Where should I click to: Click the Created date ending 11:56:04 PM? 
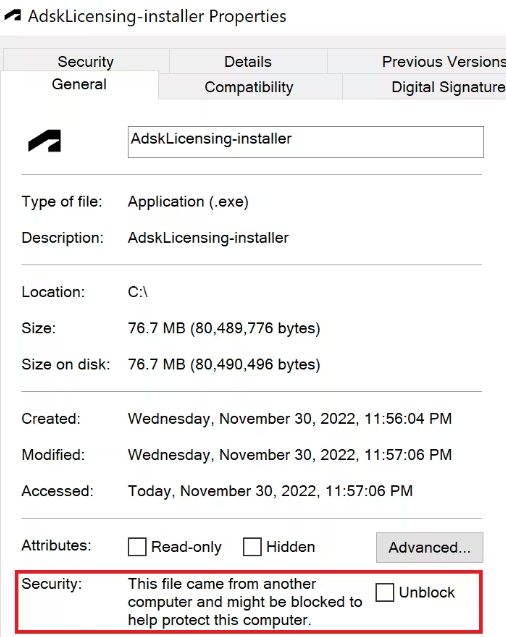click(x=290, y=418)
